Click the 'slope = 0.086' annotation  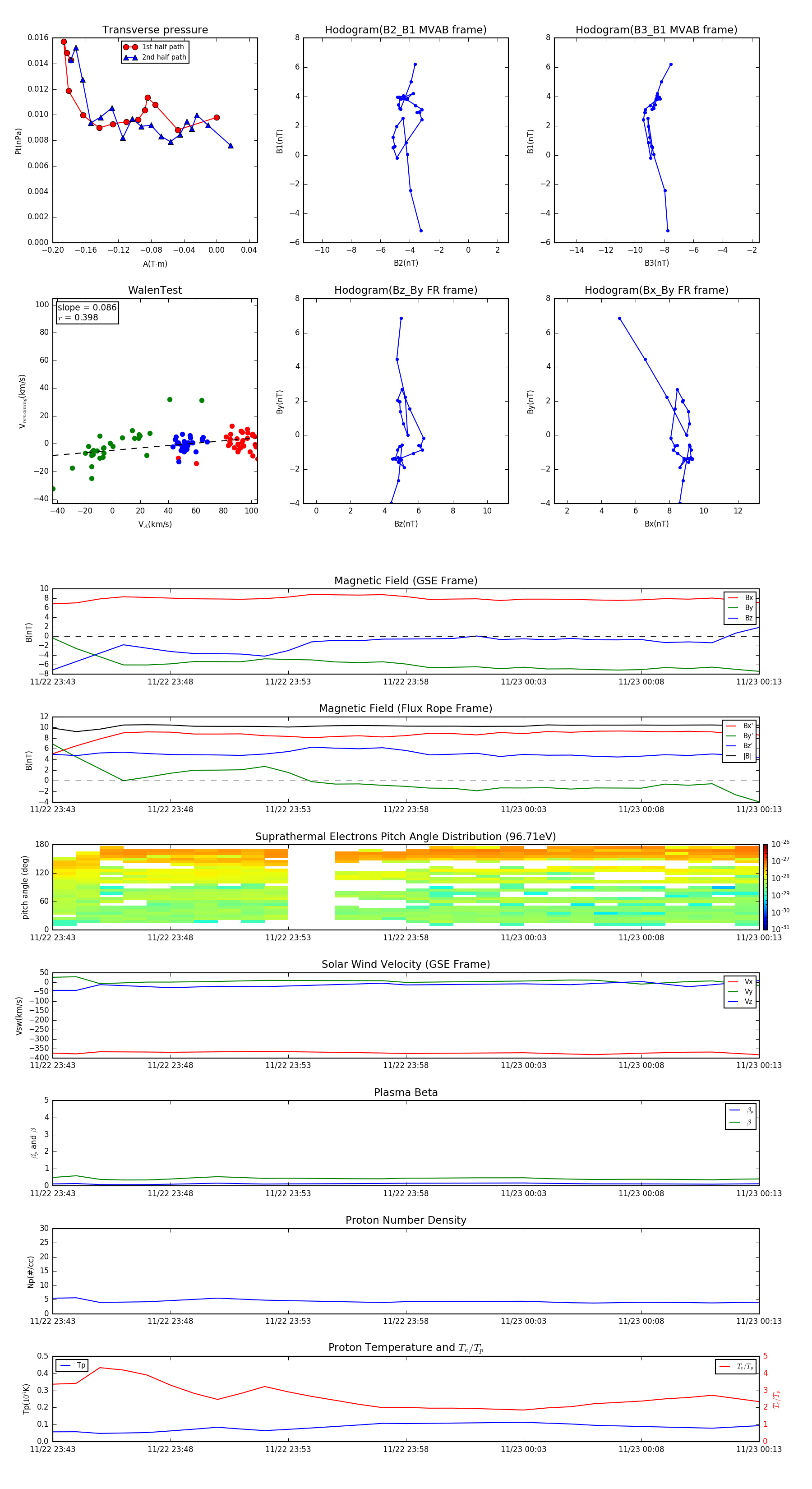[87, 308]
